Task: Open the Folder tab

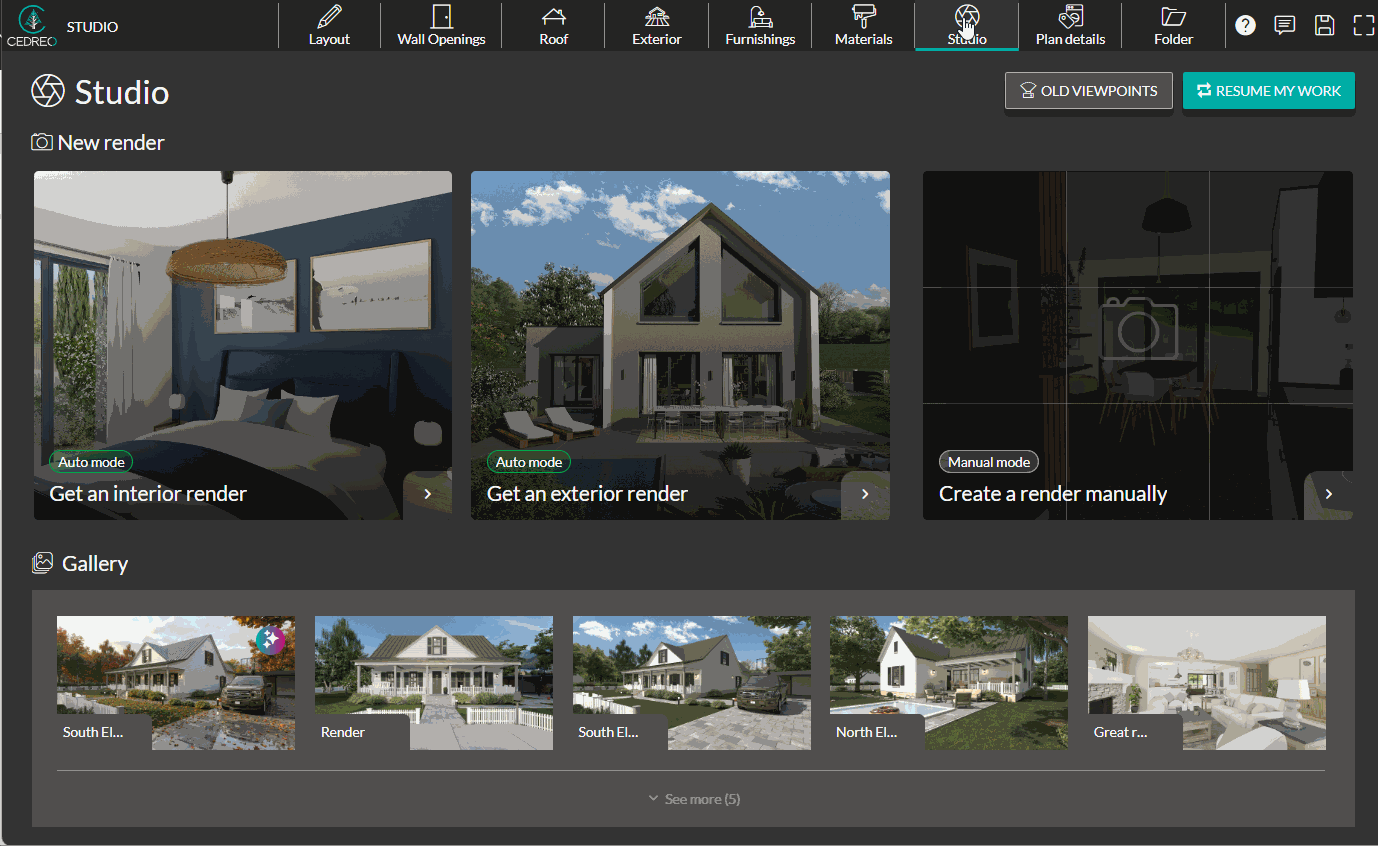Action: point(1173,26)
